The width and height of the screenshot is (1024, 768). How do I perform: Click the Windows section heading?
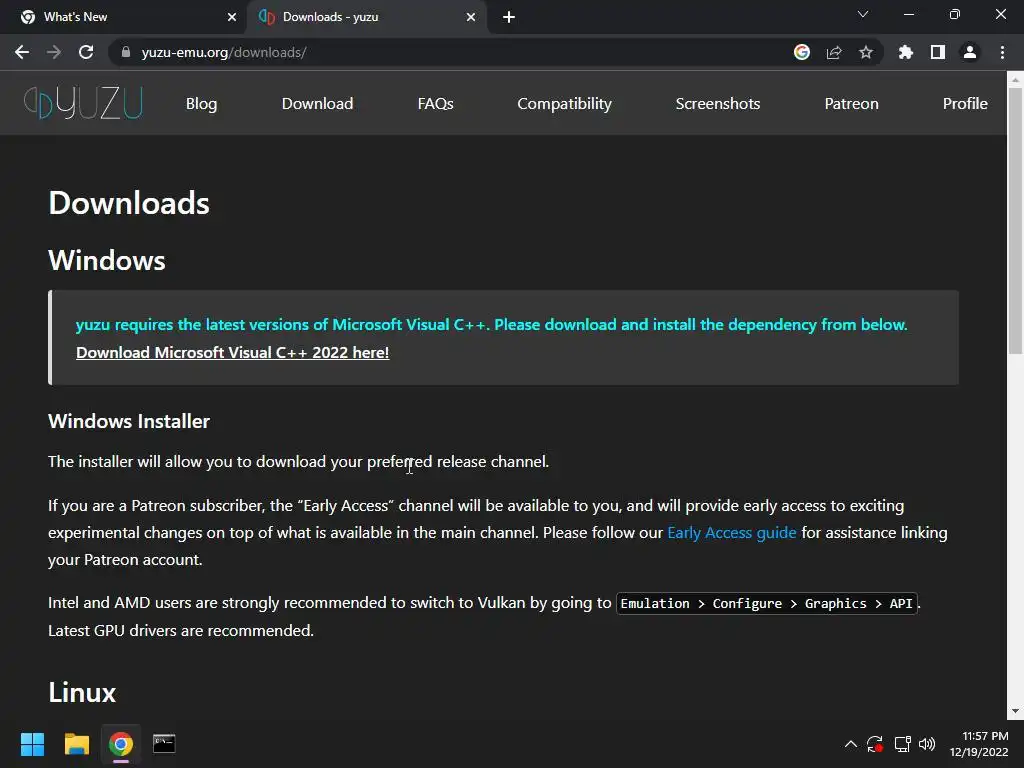(x=106, y=261)
